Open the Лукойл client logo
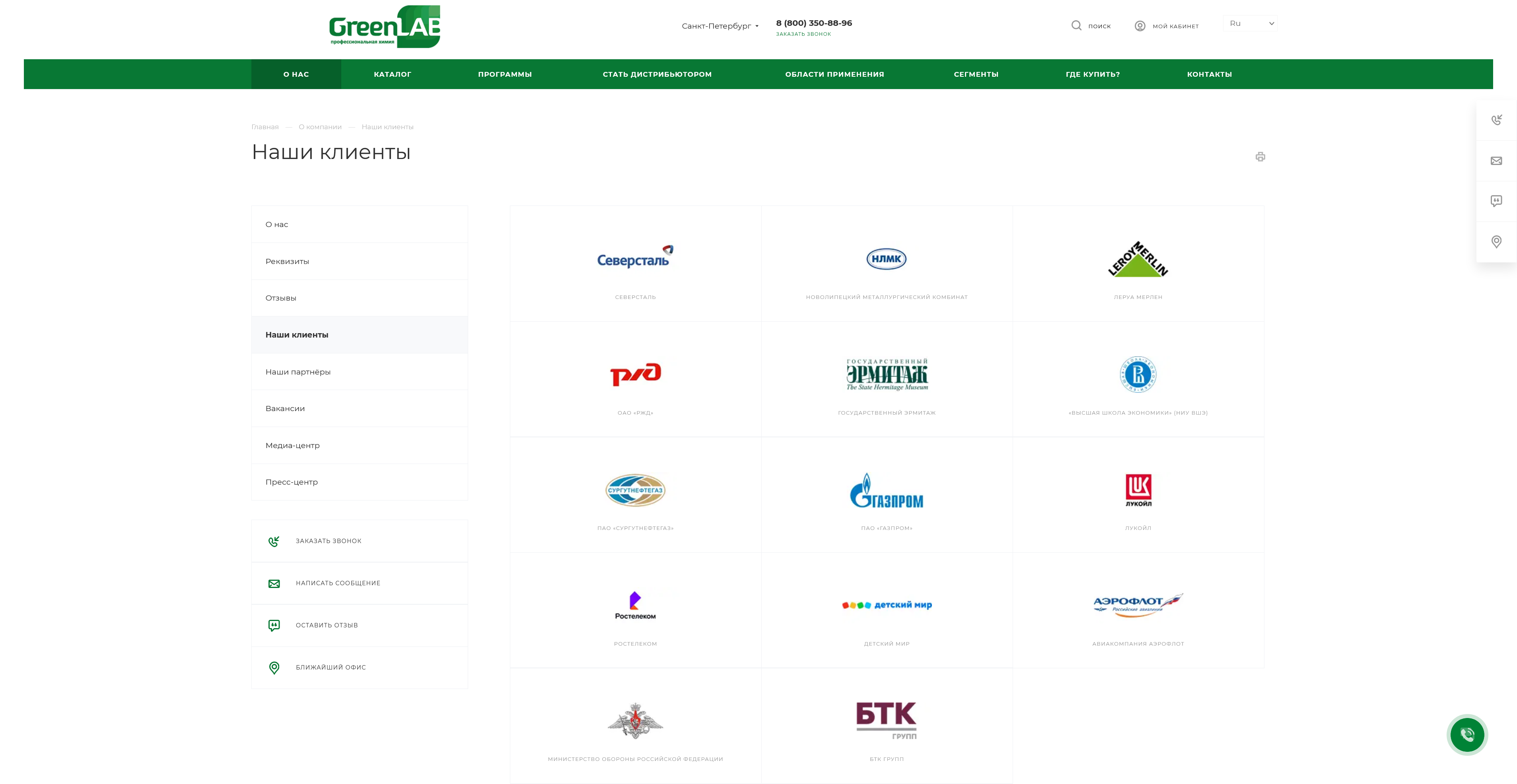The height and width of the screenshot is (784, 1517). pyautogui.click(x=1138, y=490)
